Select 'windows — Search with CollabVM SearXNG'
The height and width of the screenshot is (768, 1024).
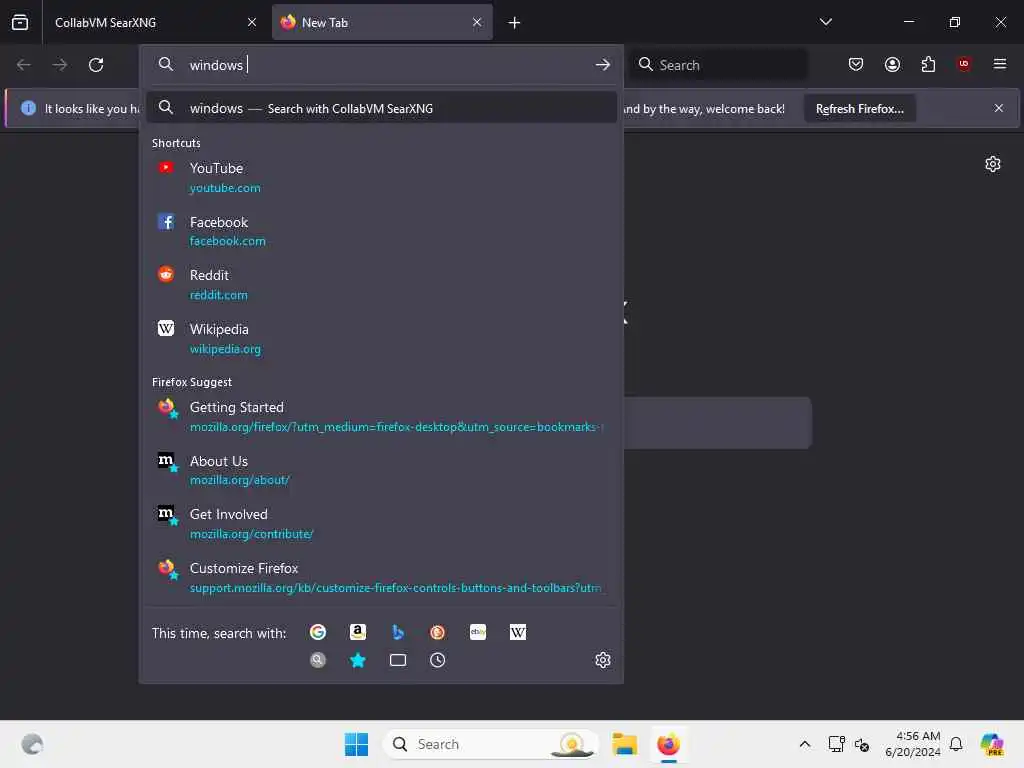381,108
